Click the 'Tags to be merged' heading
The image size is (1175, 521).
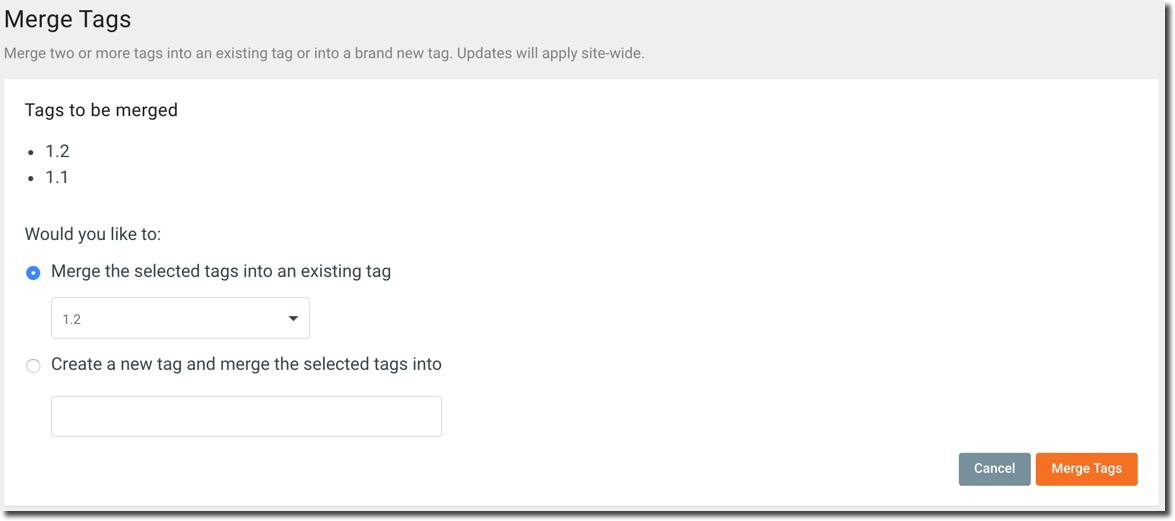[x=101, y=110]
